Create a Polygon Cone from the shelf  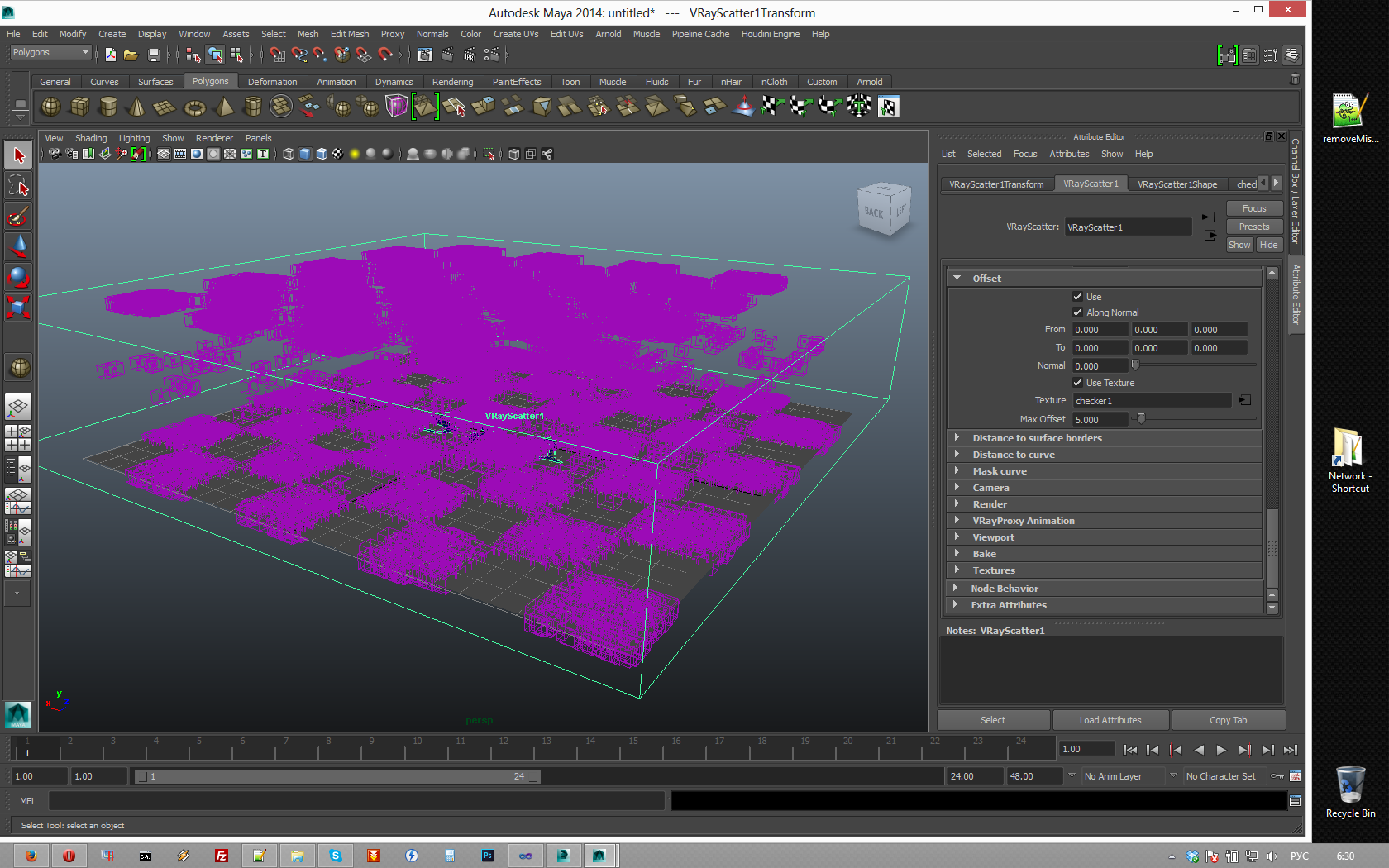click(137, 107)
